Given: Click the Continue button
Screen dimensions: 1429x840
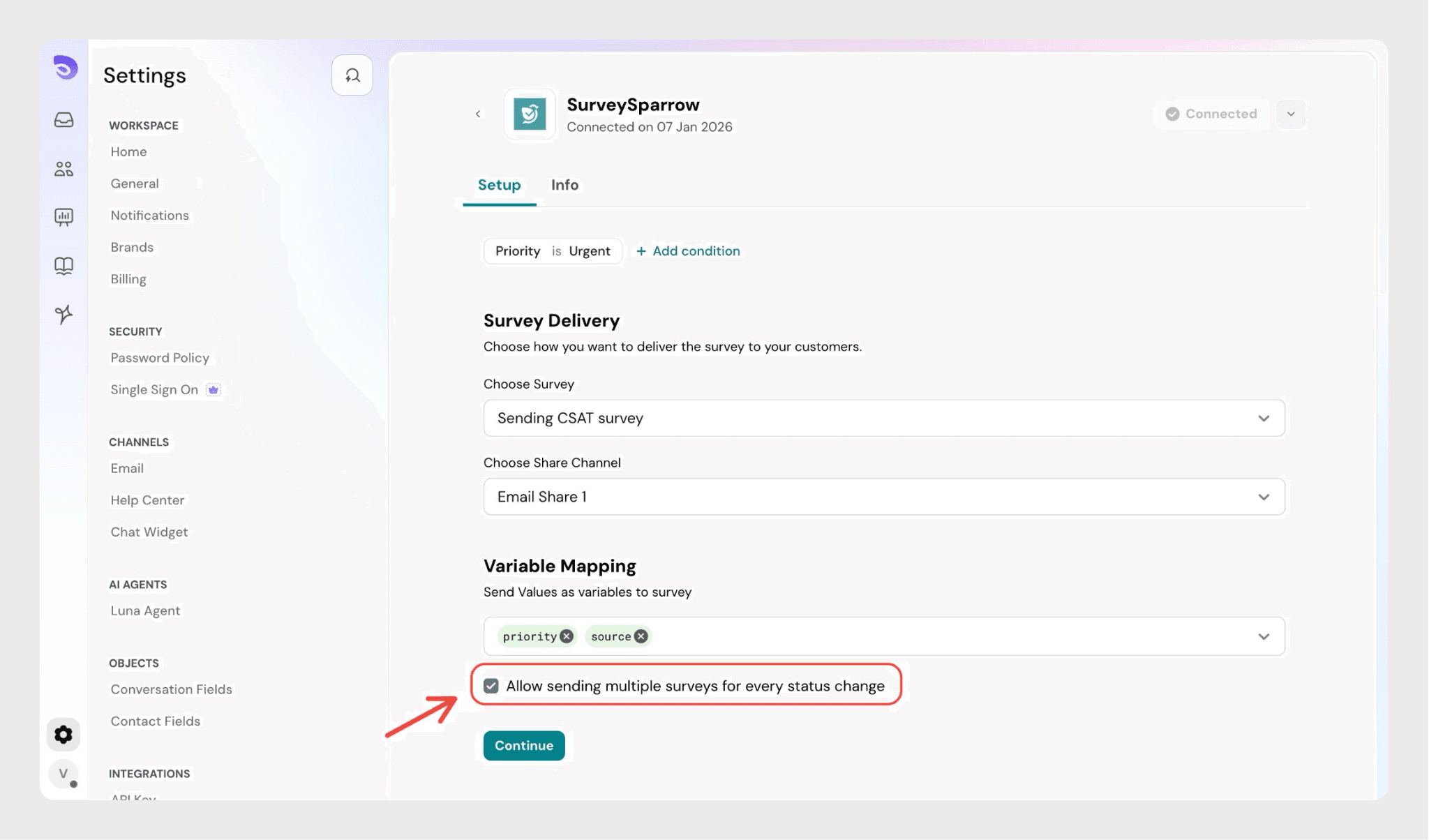Looking at the screenshot, I should [523, 746].
